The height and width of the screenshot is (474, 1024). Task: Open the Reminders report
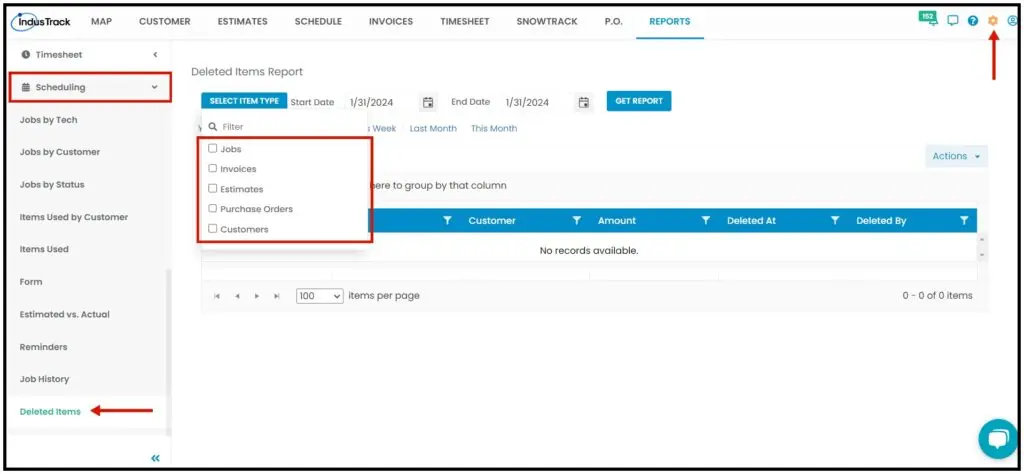point(44,347)
